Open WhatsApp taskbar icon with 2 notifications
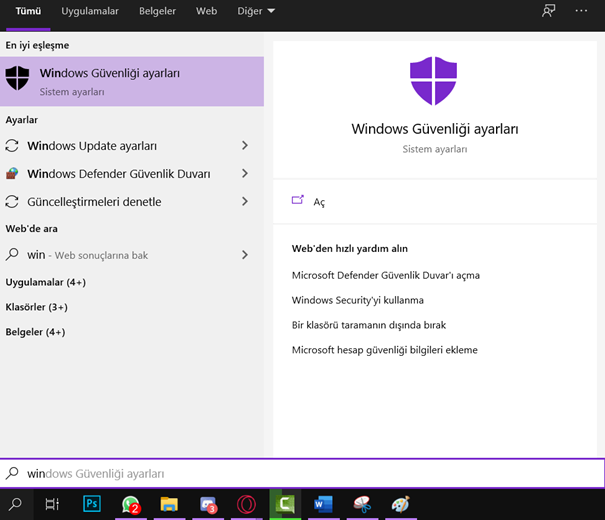 click(x=131, y=504)
